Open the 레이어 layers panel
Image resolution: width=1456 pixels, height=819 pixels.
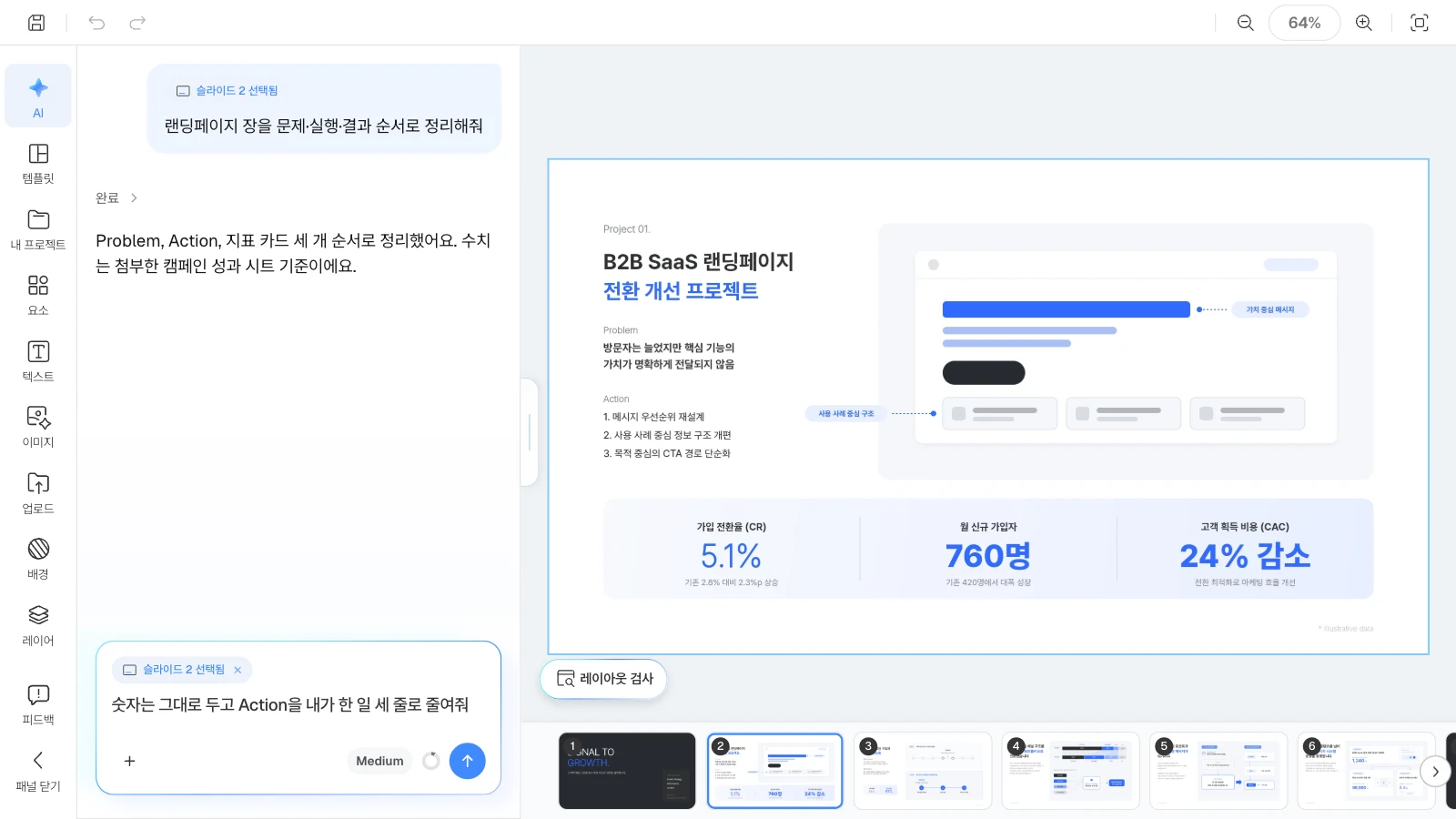38,625
